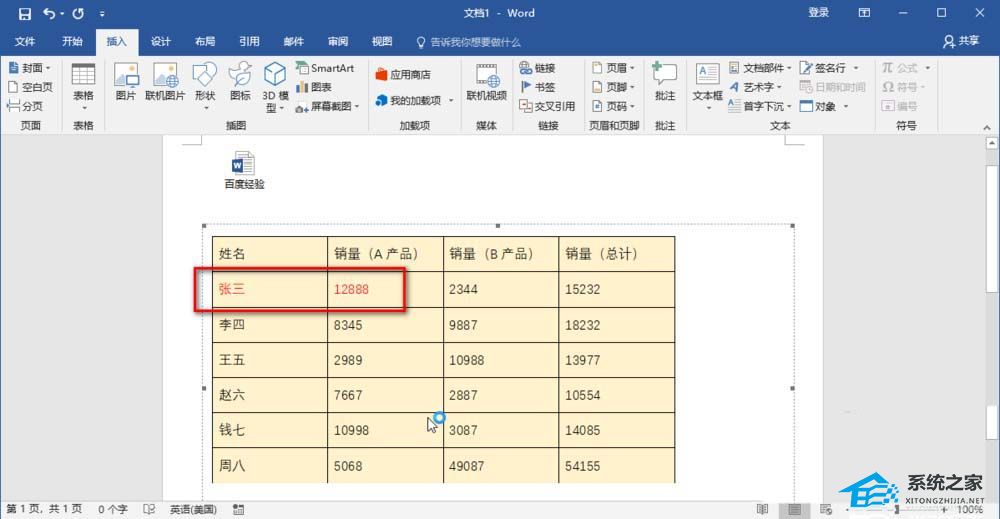Click the 联机视频 online video icon
Image resolution: width=1000 pixels, height=519 pixels.
486,82
